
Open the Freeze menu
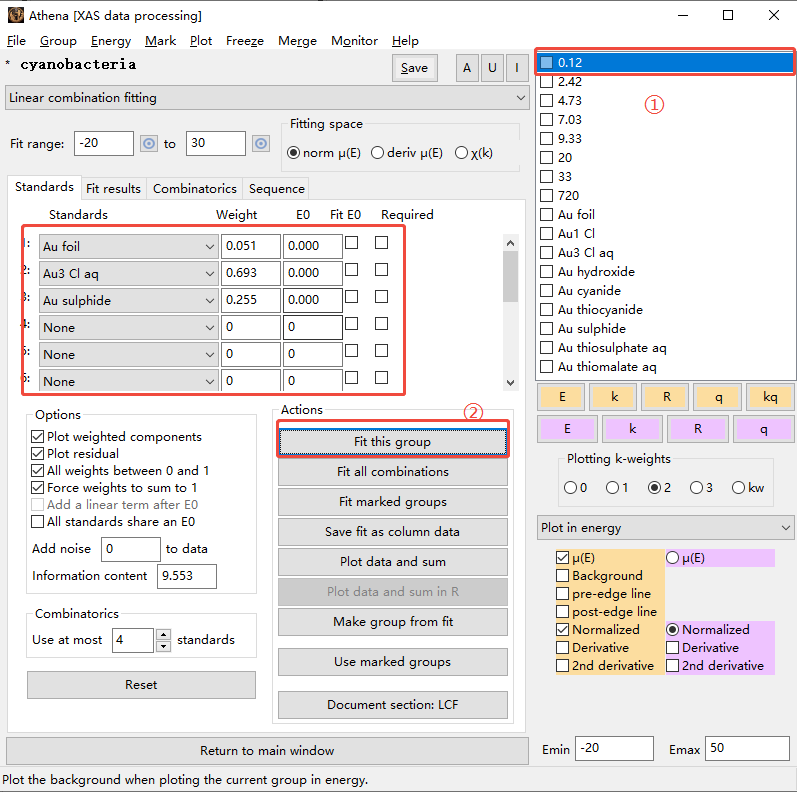tap(244, 41)
